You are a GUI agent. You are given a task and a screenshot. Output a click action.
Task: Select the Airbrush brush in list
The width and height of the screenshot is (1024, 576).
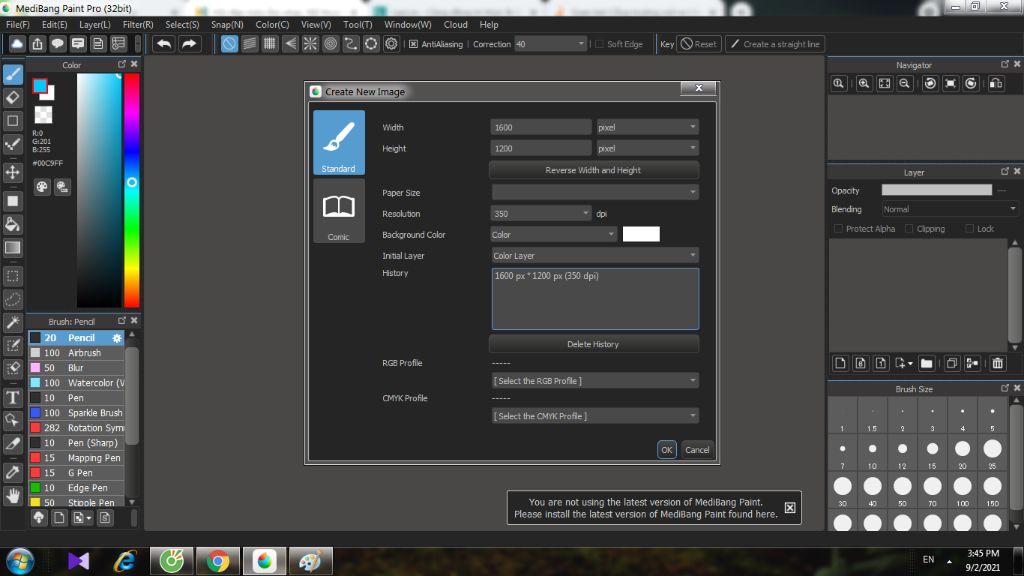(x=76, y=353)
